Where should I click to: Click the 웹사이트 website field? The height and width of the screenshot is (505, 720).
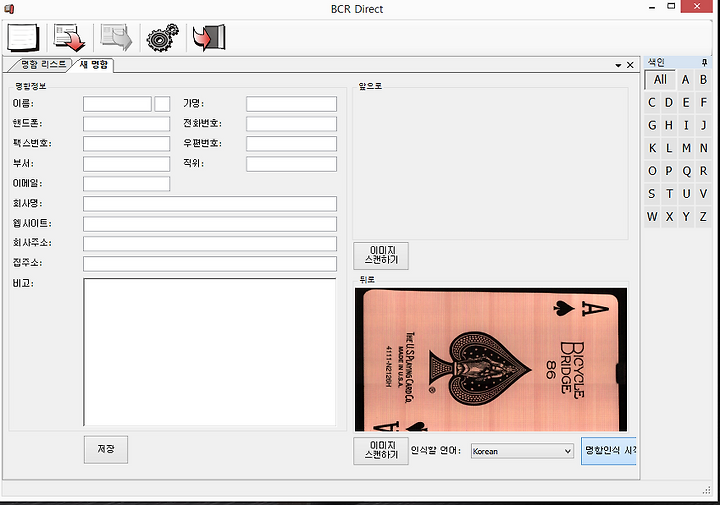click(210, 224)
